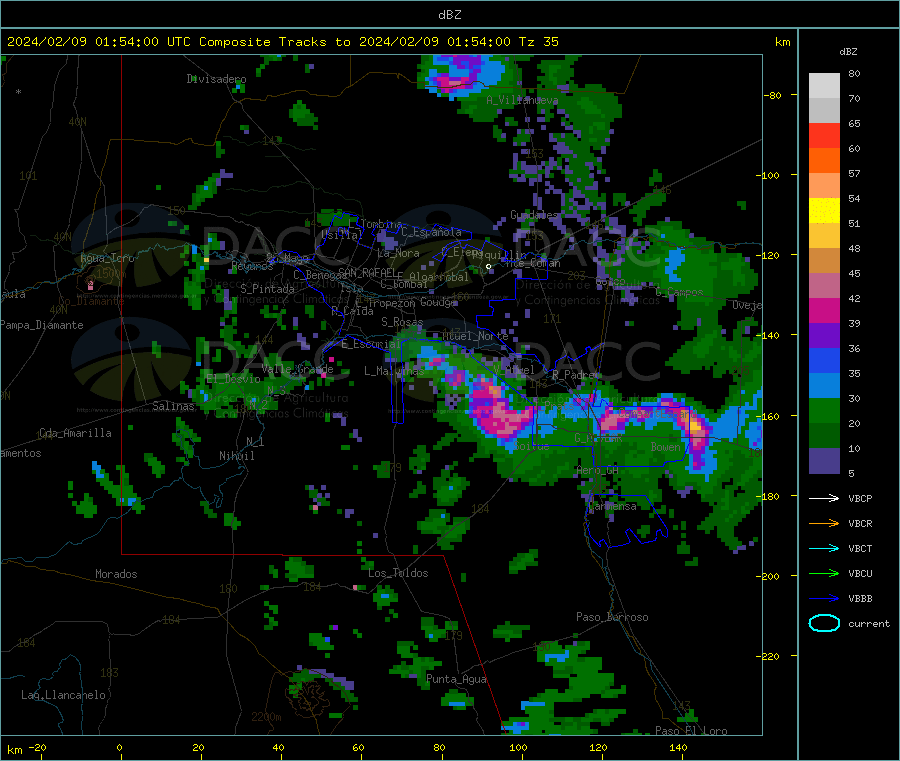Select the purple 36-39 dBZ swatch
Screen dimensions: 900x761
pos(824,336)
